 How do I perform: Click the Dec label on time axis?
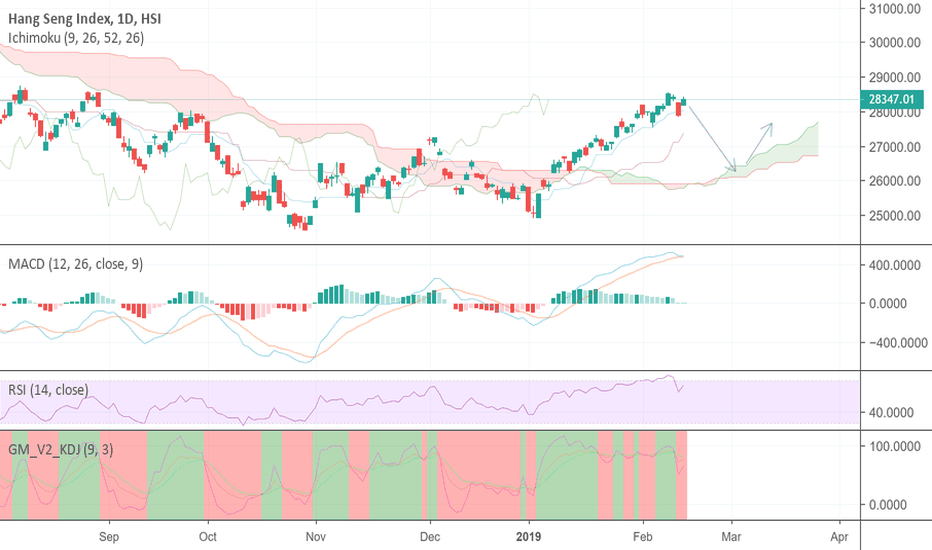[x=430, y=537]
